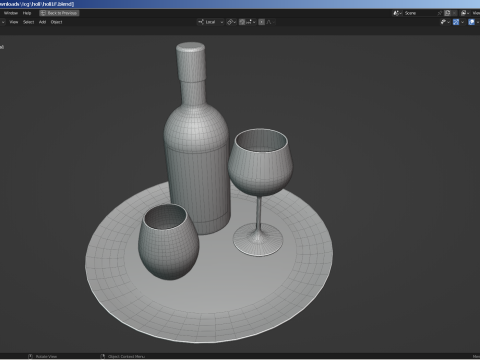Toggle the snap magnet button

[x=242, y=22]
